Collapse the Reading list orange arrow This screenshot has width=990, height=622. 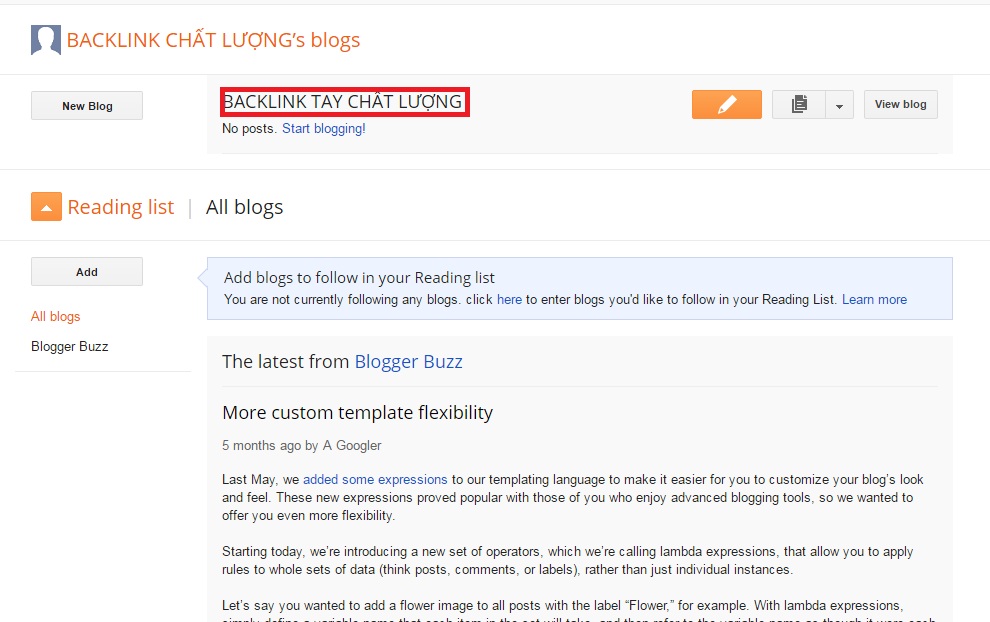point(46,206)
